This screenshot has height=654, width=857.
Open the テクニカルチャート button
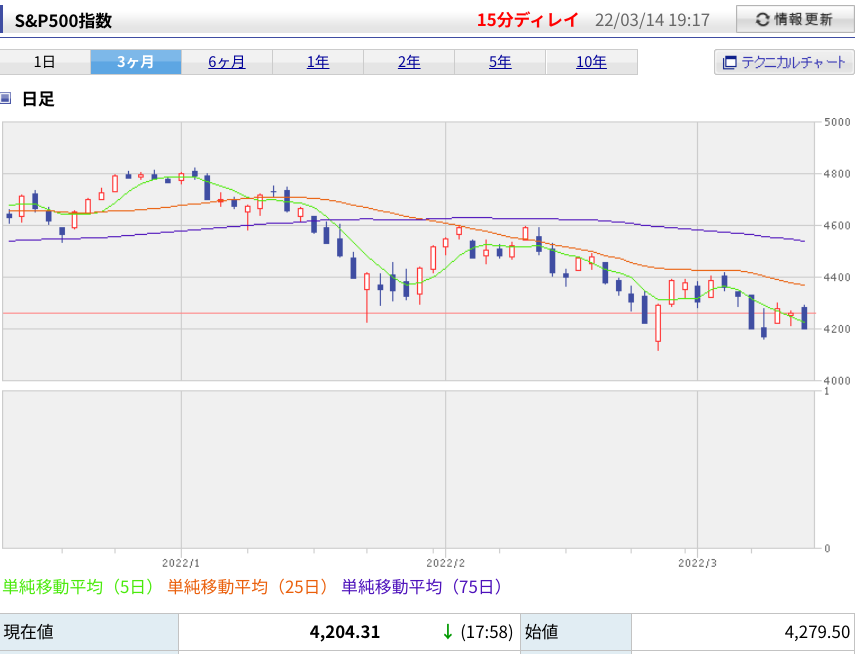(x=784, y=62)
